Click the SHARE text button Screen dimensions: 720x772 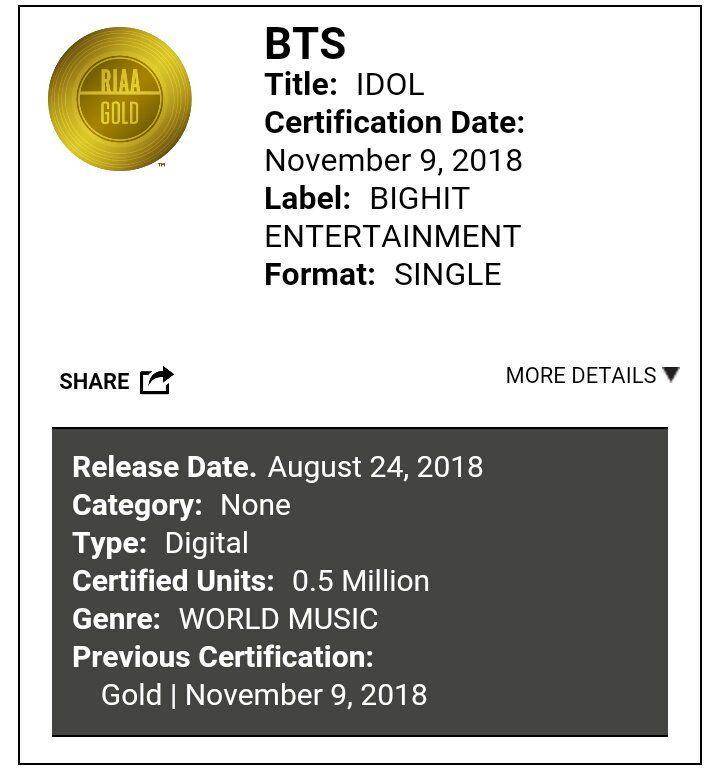94,382
